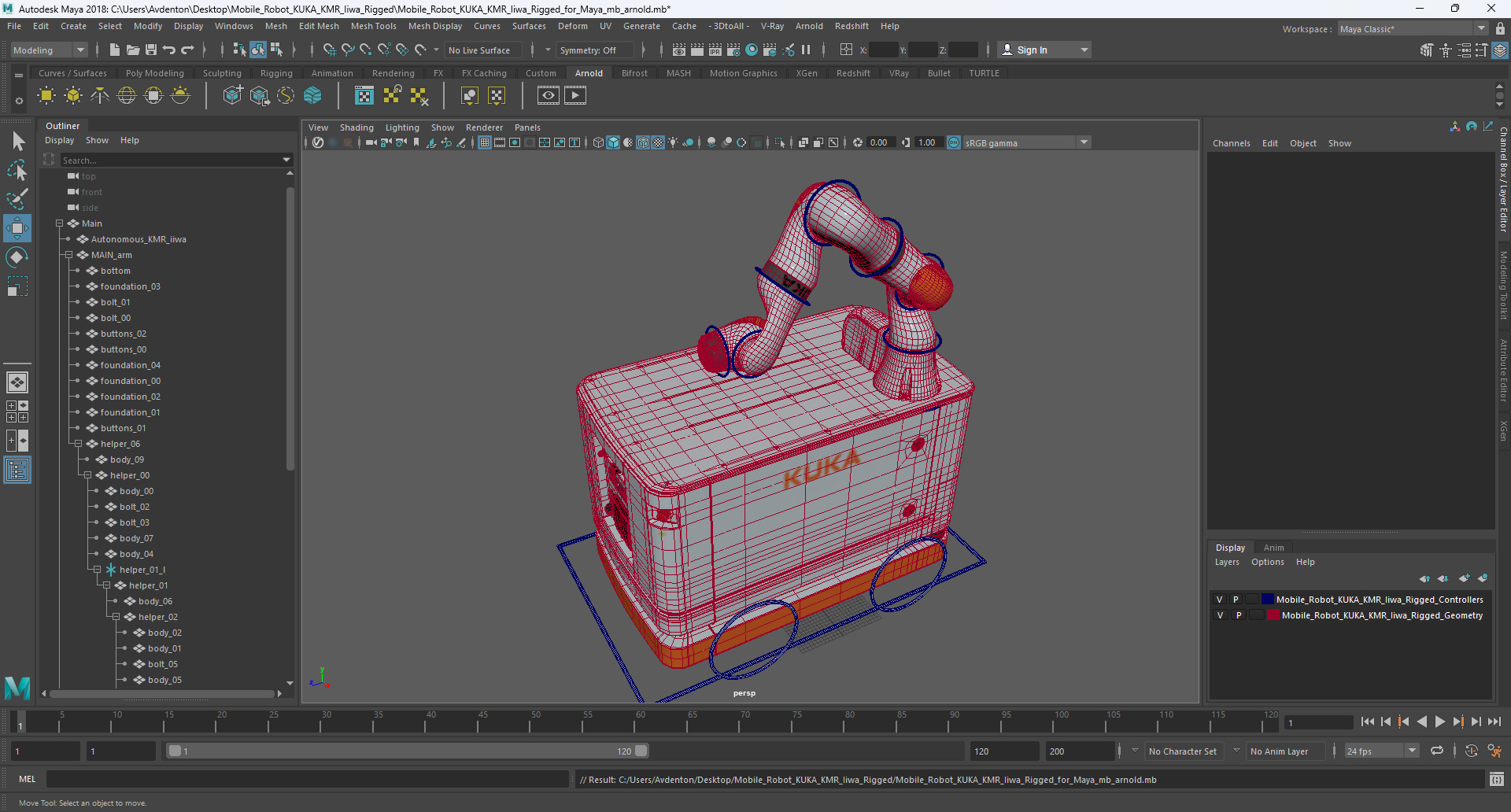This screenshot has width=1511, height=812.
Task: Toggle Use All Lights bulb icon
Action: [x=673, y=142]
